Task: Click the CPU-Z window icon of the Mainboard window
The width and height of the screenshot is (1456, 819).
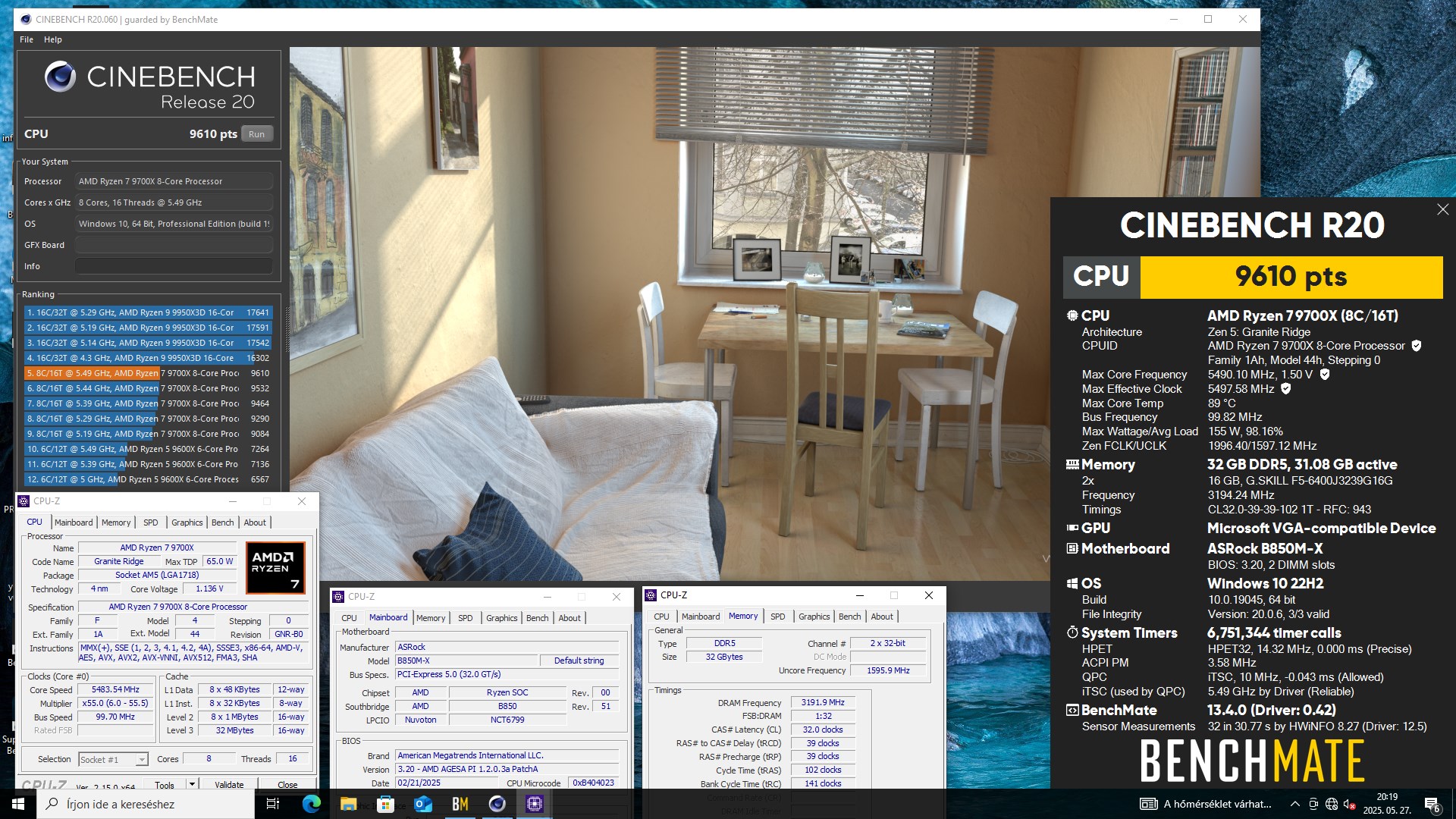Action: (x=339, y=597)
